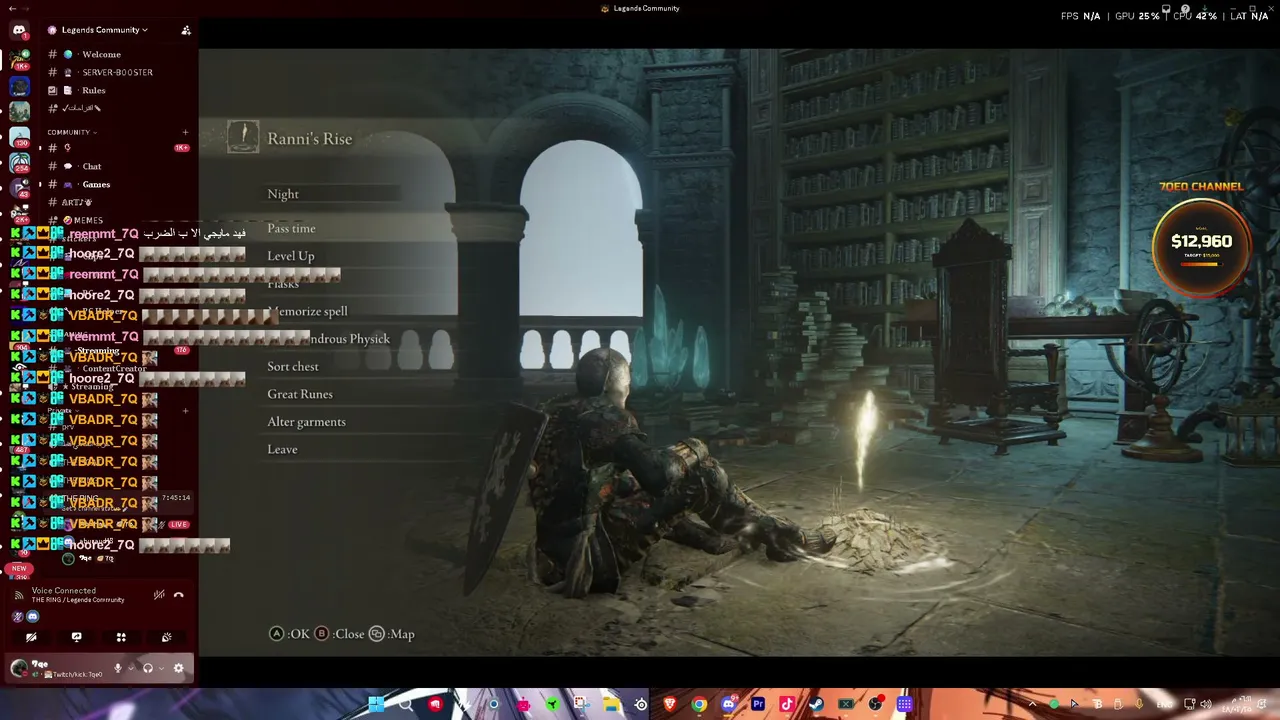Image resolution: width=1280 pixels, height=720 pixels.
Task: Click the Voice Connected status text
Action: pos(64,591)
